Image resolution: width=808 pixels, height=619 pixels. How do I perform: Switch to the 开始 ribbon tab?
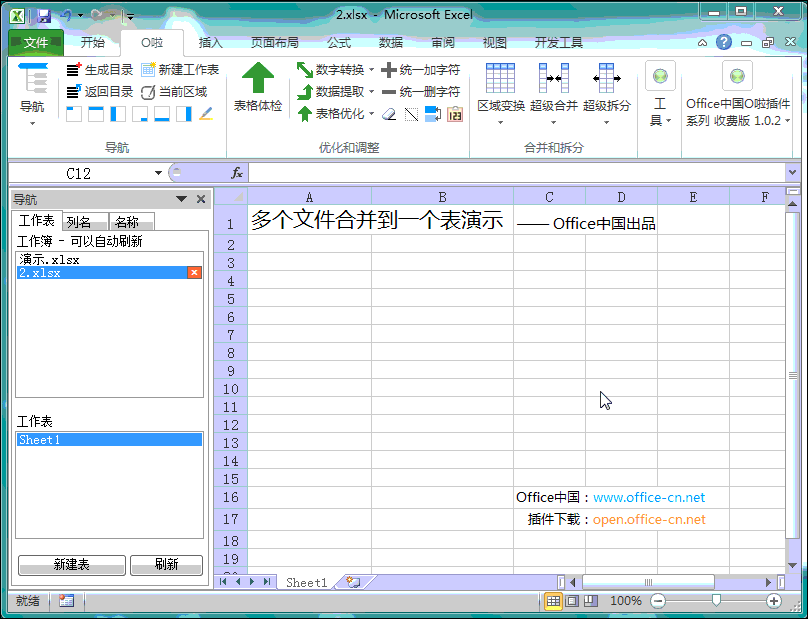93,43
